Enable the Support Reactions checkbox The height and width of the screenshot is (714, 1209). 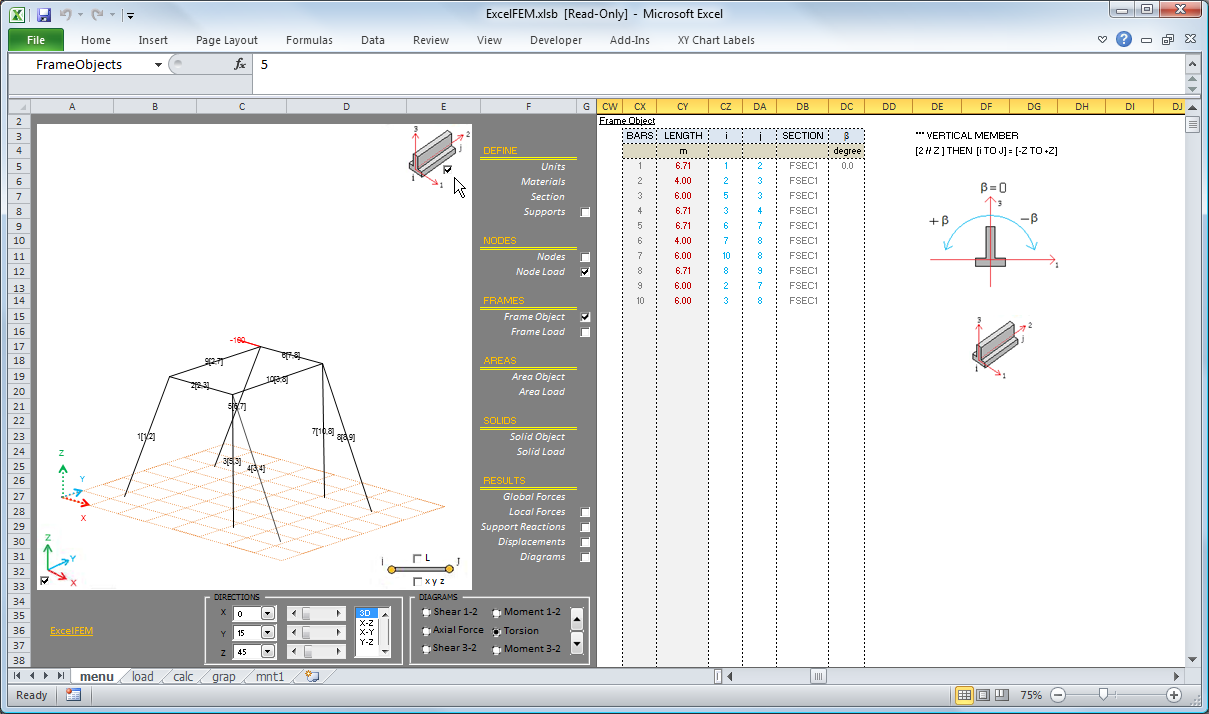585,527
